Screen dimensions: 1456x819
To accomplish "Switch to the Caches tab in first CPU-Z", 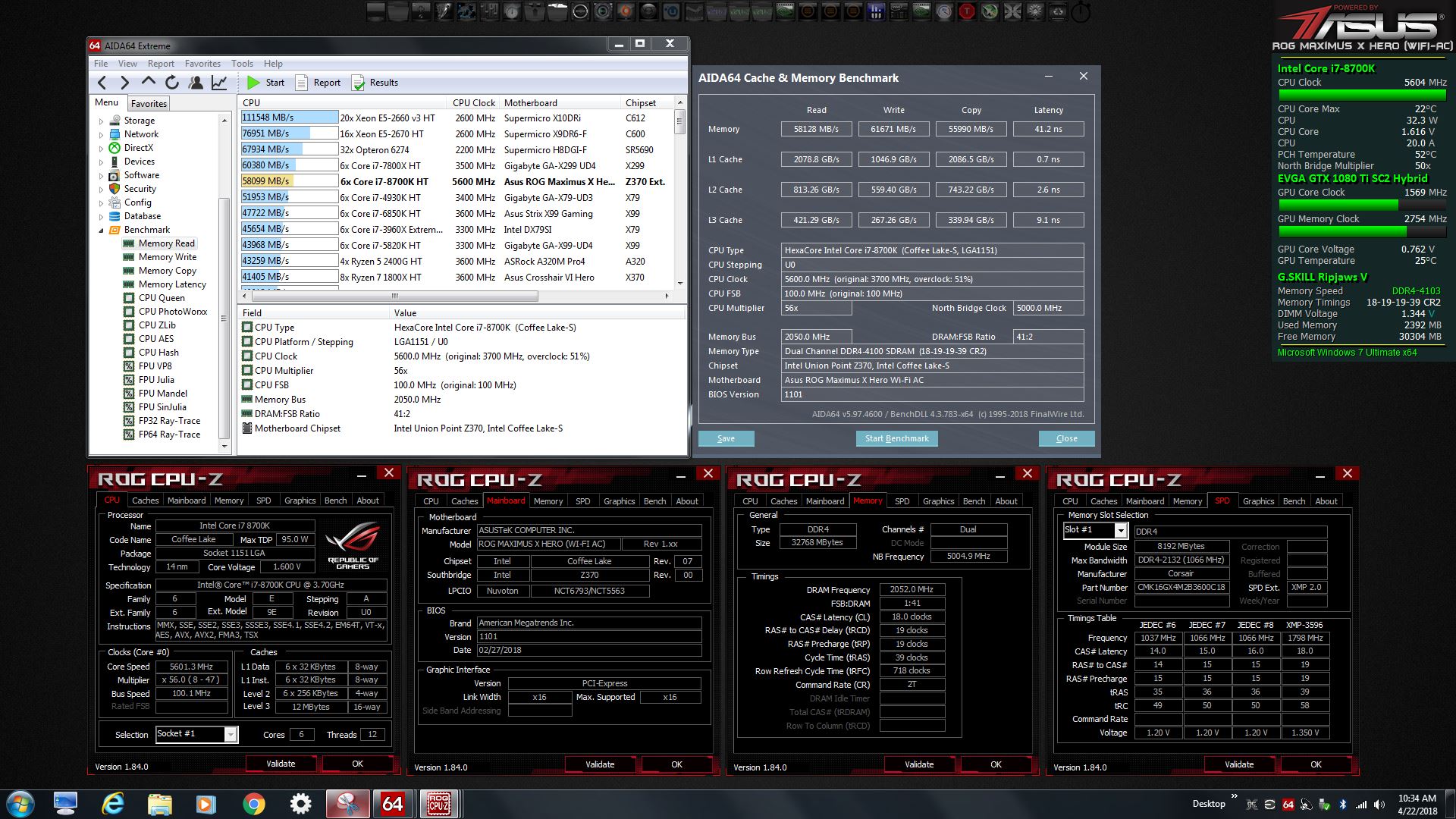I will [145, 500].
